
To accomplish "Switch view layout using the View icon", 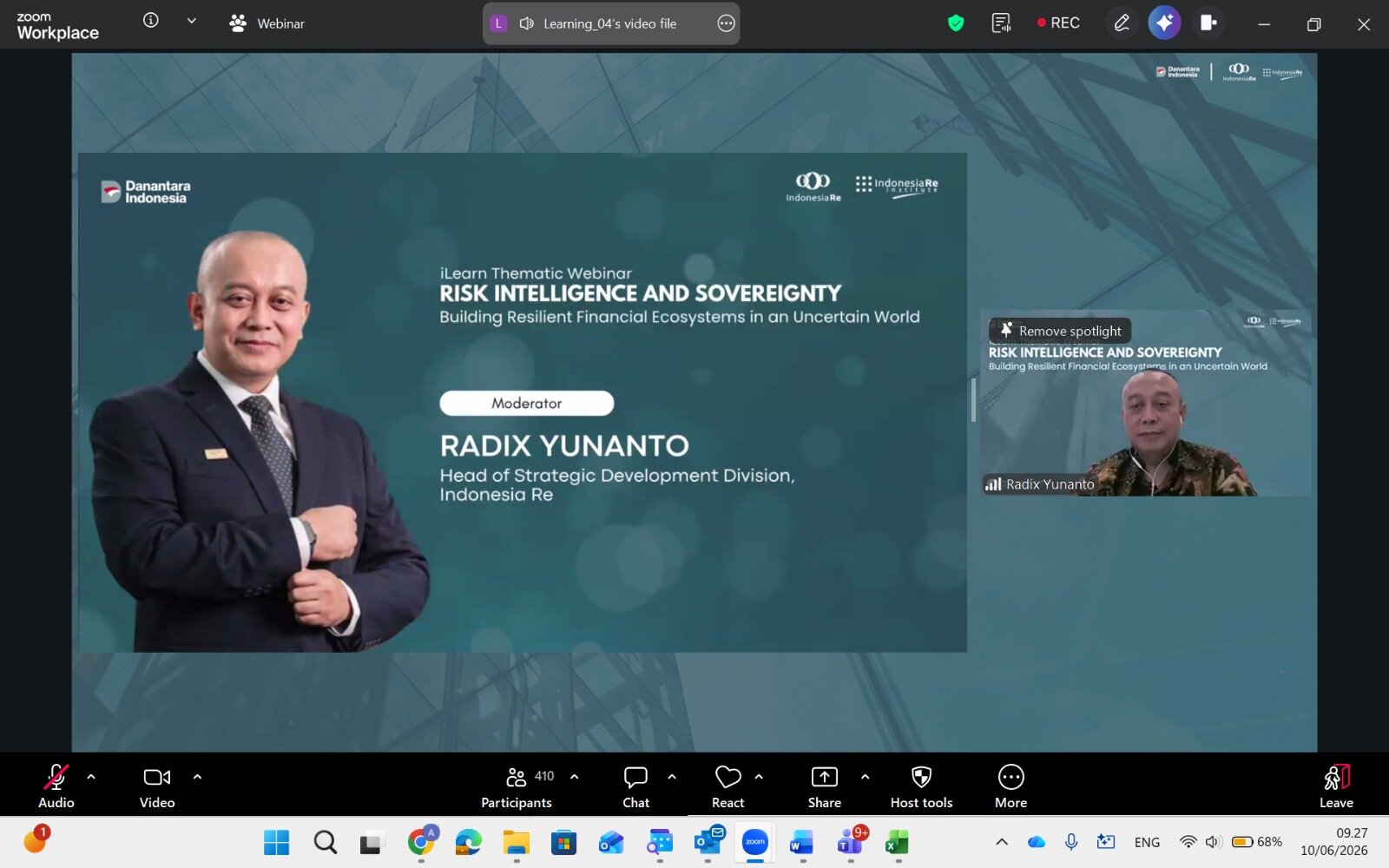I will (x=1208, y=23).
